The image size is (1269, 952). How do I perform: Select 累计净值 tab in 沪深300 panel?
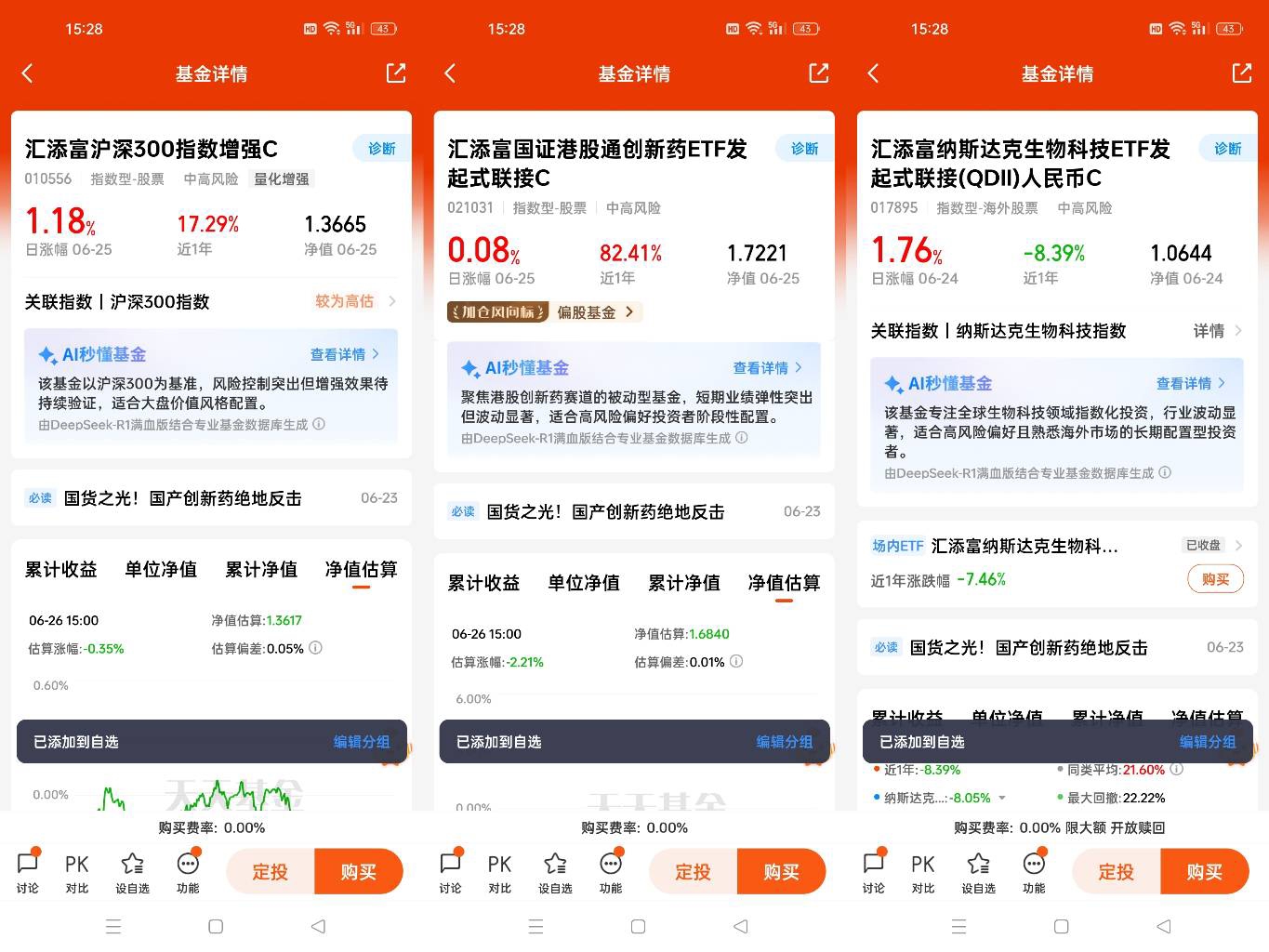(261, 569)
